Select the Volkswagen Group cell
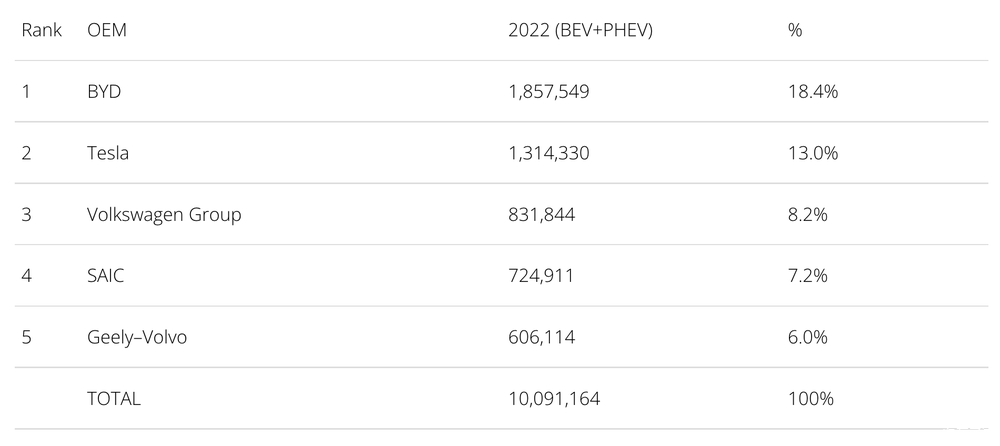This screenshot has width=1000, height=446. (164, 214)
